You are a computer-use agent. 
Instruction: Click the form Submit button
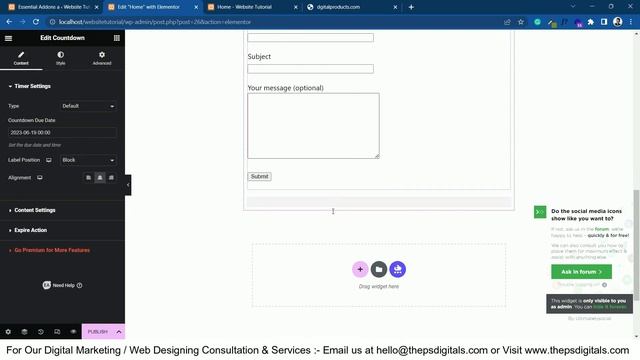[x=260, y=176]
